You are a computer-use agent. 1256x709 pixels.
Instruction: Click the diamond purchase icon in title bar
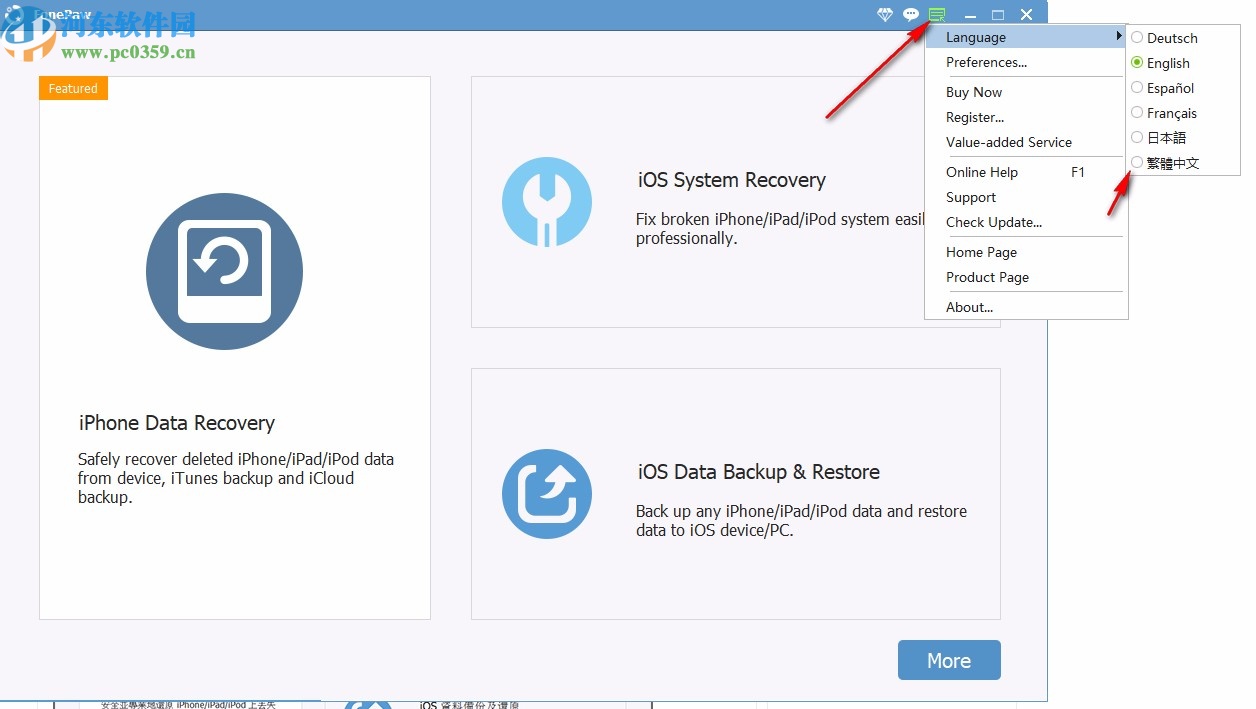tap(884, 14)
